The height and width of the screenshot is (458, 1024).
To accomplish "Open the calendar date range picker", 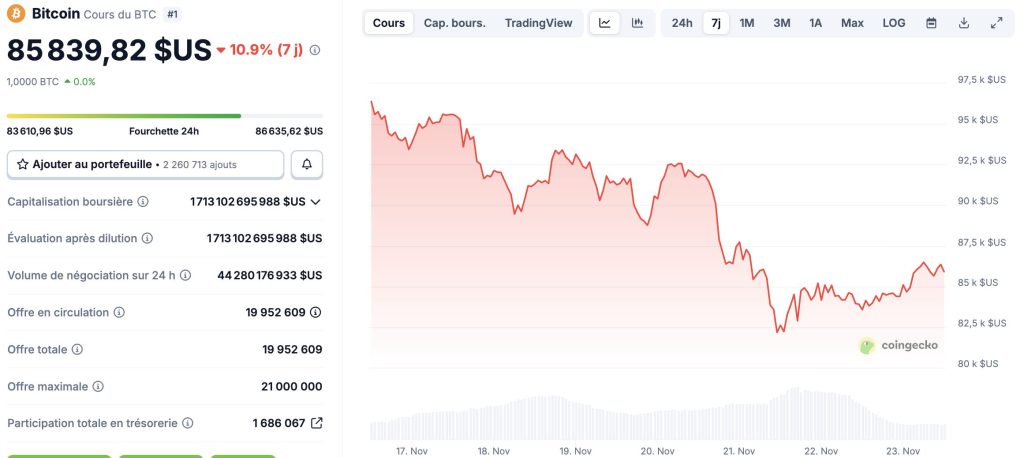I will (x=931, y=23).
